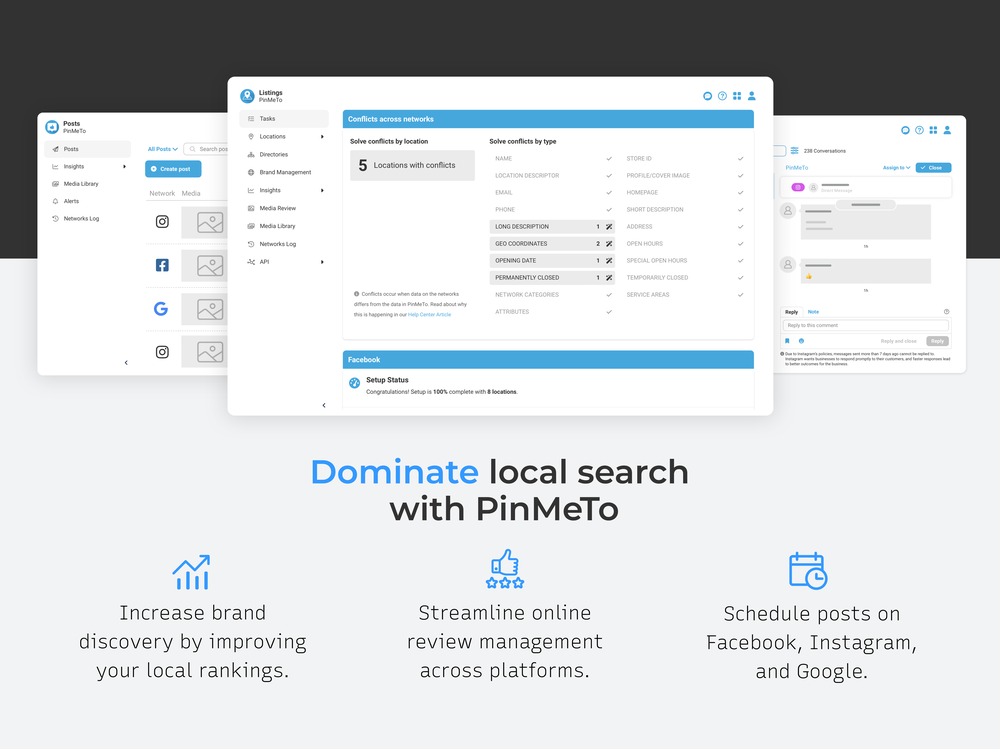The width and height of the screenshot is (1000, 749).
Task: Open Tasks in Listings sidebar
Action: click(x=284, y=119)
